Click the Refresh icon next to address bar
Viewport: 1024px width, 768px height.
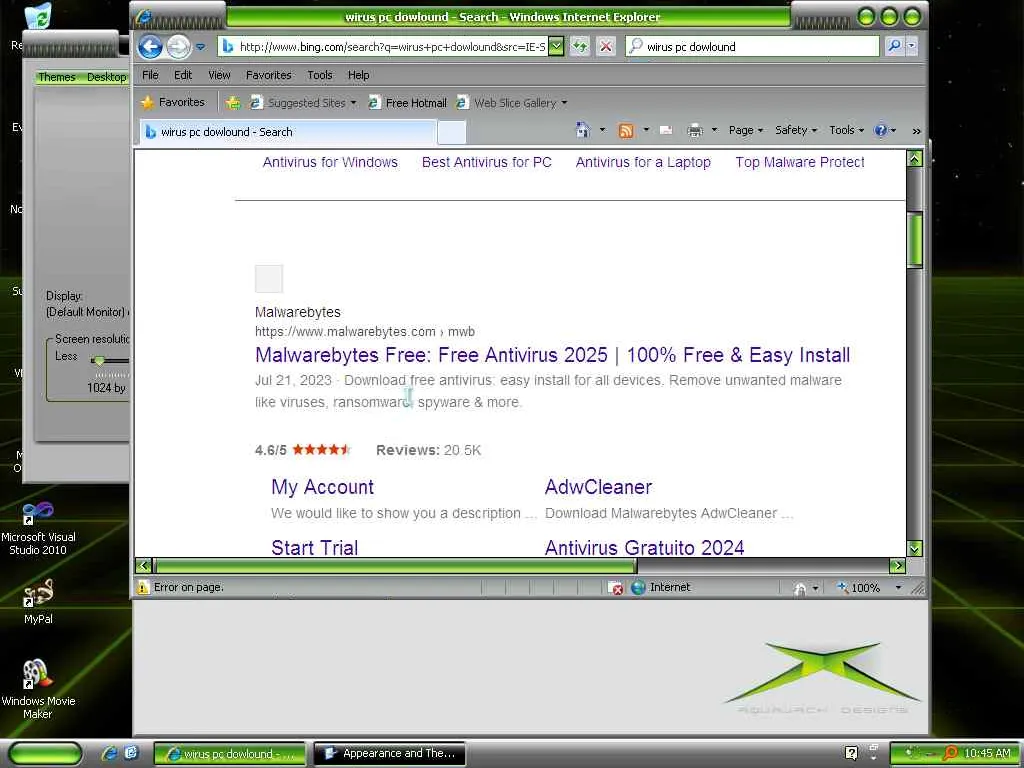click(579, 46)
